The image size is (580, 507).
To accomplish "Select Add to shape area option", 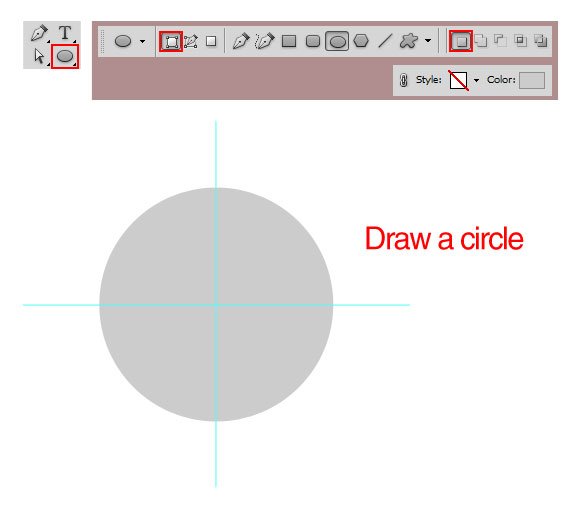I will point(481,41).
